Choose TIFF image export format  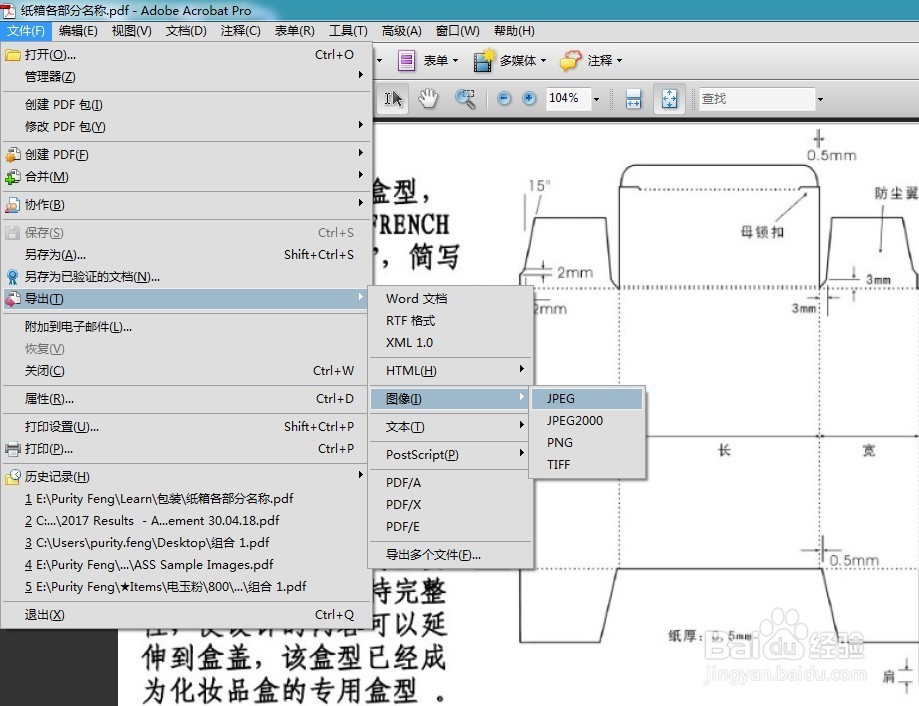pos(587,465)
